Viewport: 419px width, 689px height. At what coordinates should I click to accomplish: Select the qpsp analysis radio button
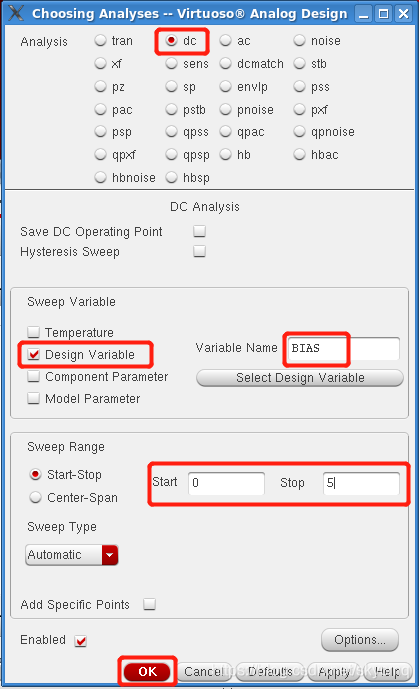coord(171,154)
